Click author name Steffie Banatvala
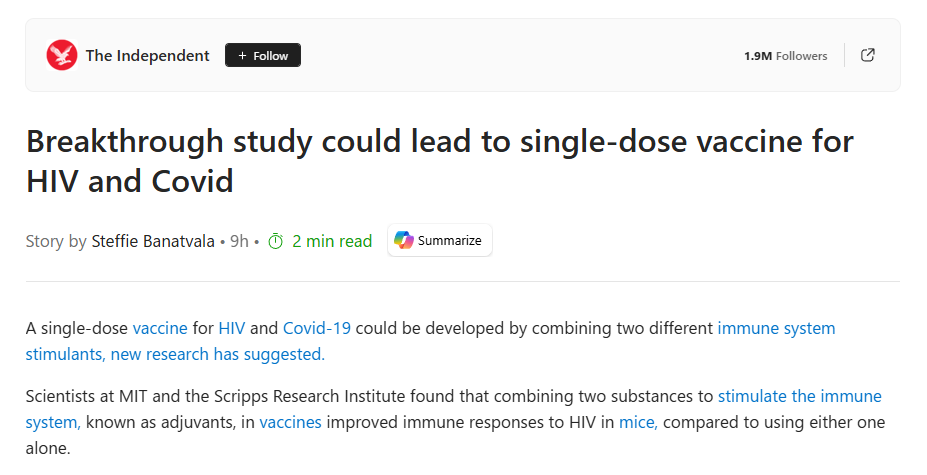The height and width of the screenshot is (475, 927). click(152, 241)
